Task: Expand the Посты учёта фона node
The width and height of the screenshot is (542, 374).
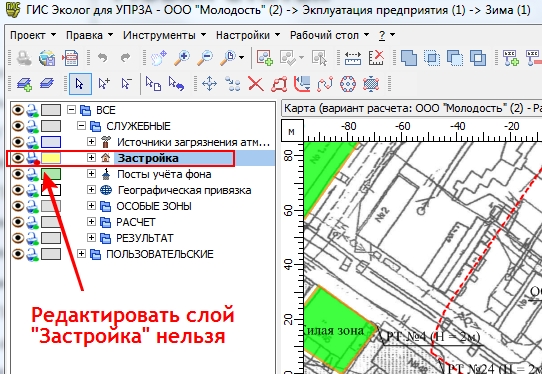Action: 91,174
